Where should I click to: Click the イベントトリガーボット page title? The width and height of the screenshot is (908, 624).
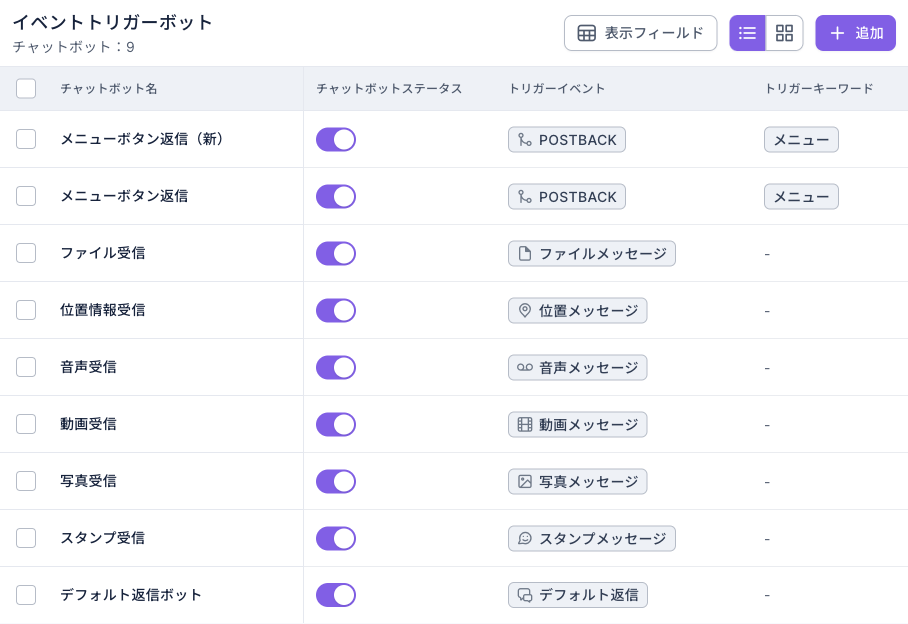click(112, 22)
